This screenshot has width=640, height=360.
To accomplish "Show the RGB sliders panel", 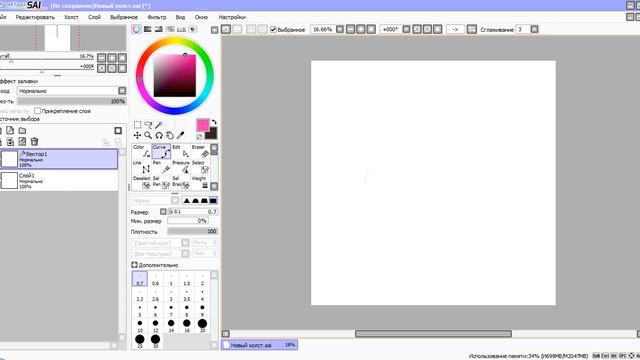I will tap(148, 29).
